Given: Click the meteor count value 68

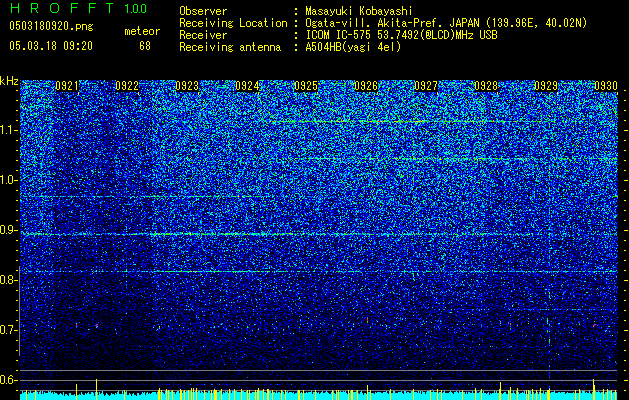Looking at the screenshot, I should [x=145, y=46].
